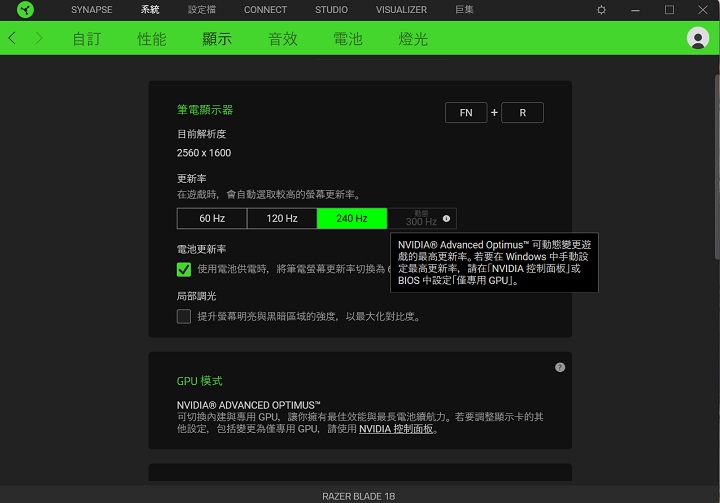The image size is (720, 503).
Task: Select the 240 Hz refresh rate
Action: click(352, 219)
